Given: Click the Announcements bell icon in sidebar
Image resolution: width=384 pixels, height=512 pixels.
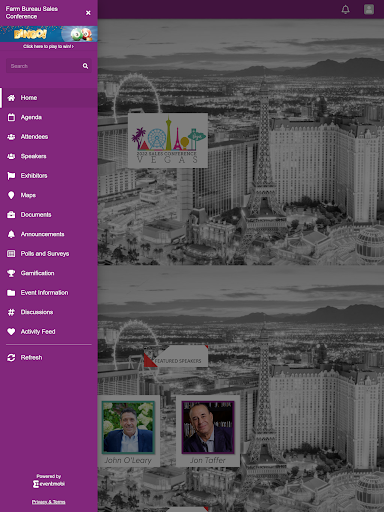Looking at the screenshot, I should (x=11, y=234).
